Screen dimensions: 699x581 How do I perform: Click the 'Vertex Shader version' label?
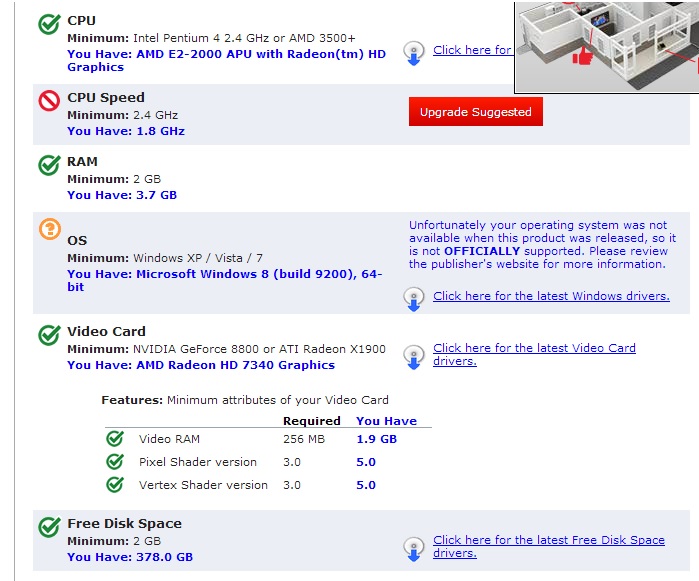click(203, 485)
